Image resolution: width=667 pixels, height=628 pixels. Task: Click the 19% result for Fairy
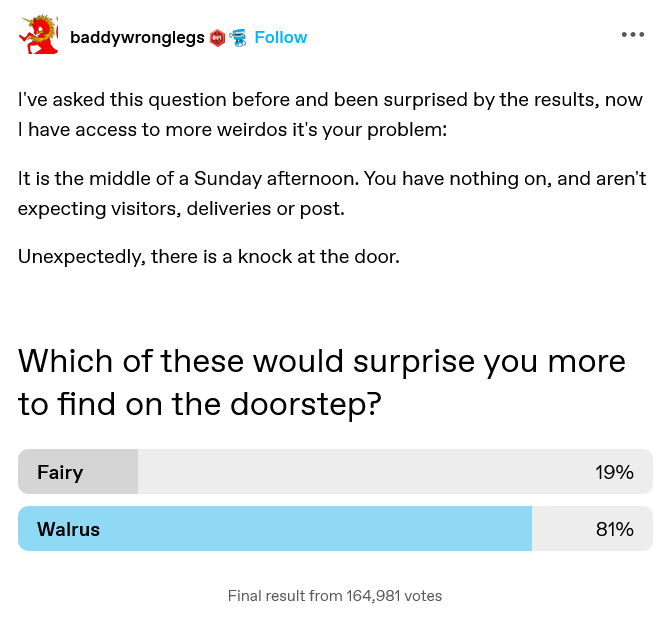(614, 472)
